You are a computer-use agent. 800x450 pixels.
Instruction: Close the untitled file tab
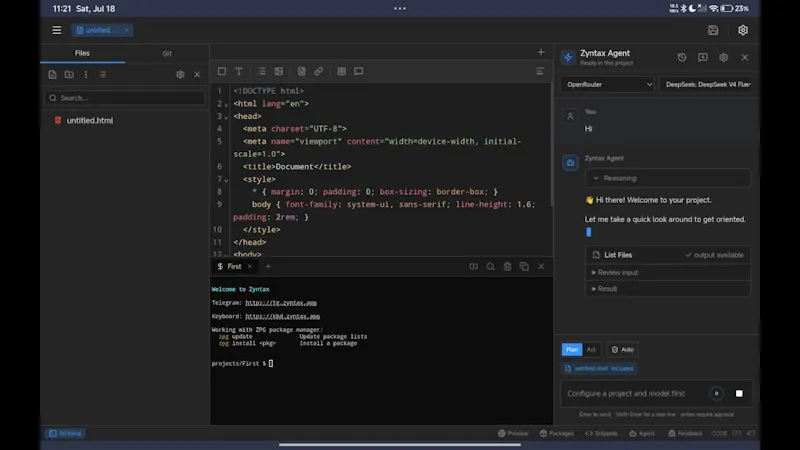coord(127,30)
